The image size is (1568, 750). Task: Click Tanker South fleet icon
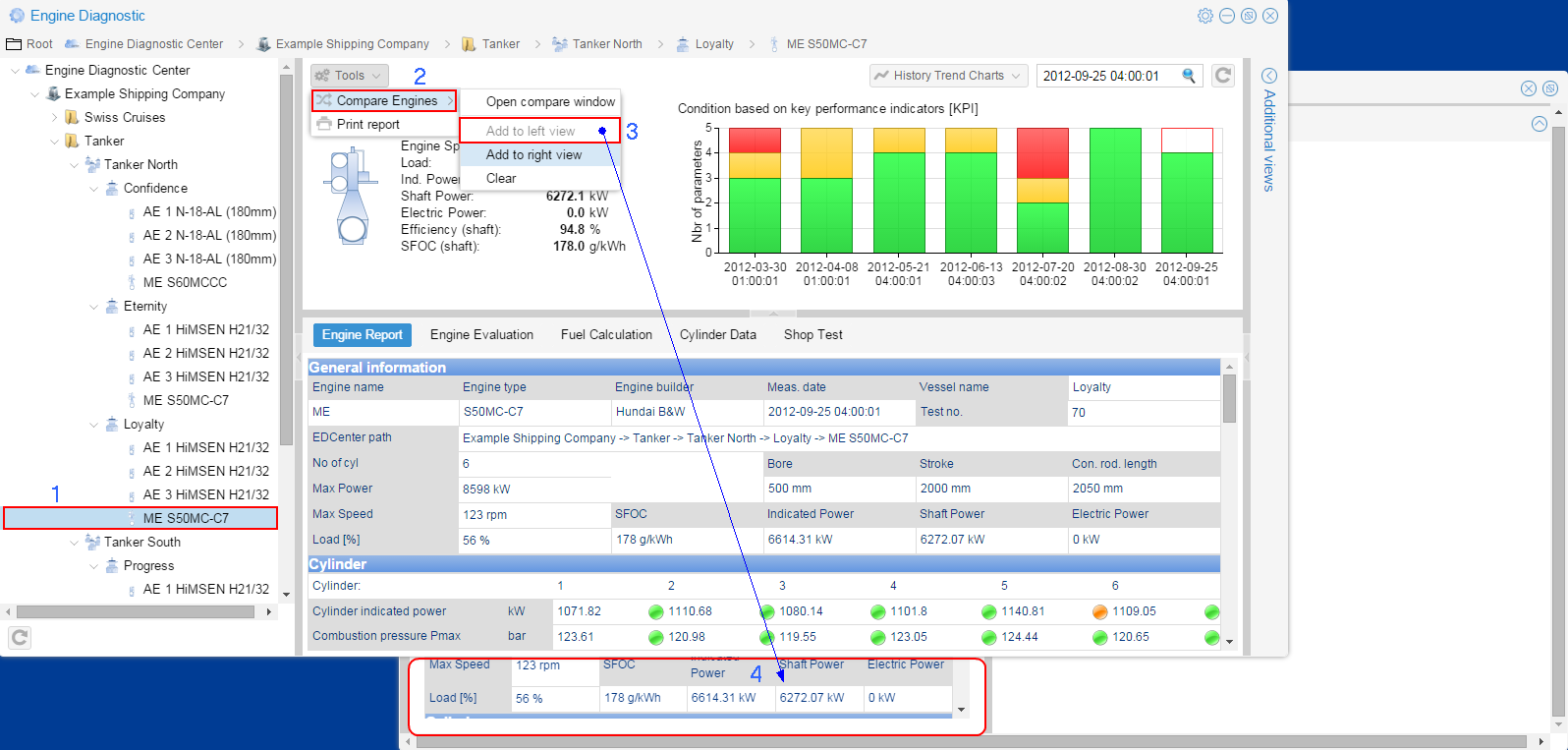click(92, 542)
